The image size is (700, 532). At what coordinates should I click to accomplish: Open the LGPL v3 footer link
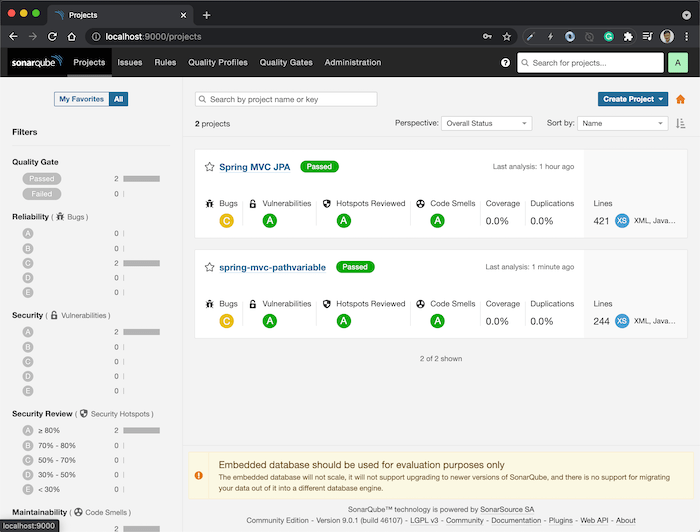424,520
